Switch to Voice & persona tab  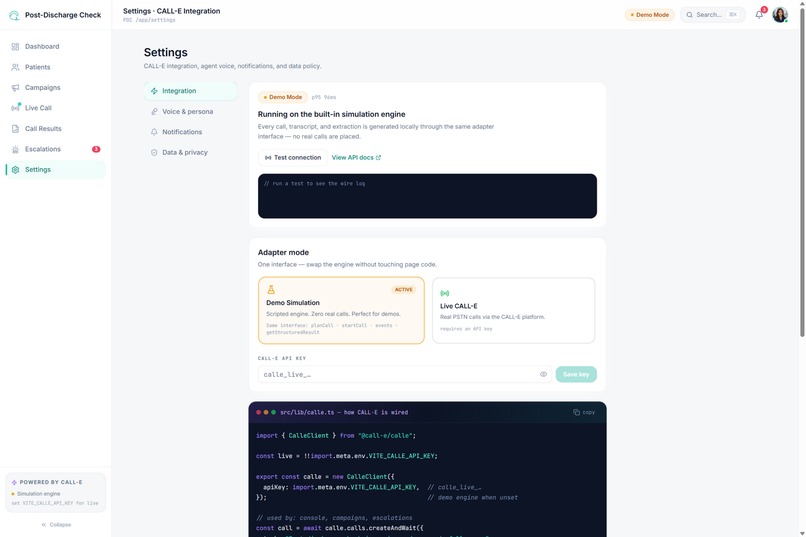(x=191, y=112)
